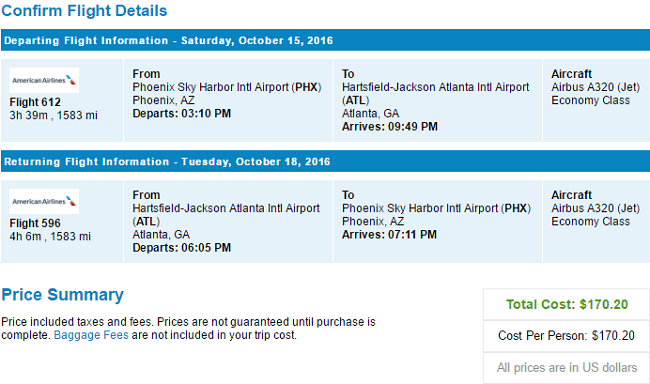Click Departs 06:05 PM time text
The image size is (650, 384).
tap(182, 248)
